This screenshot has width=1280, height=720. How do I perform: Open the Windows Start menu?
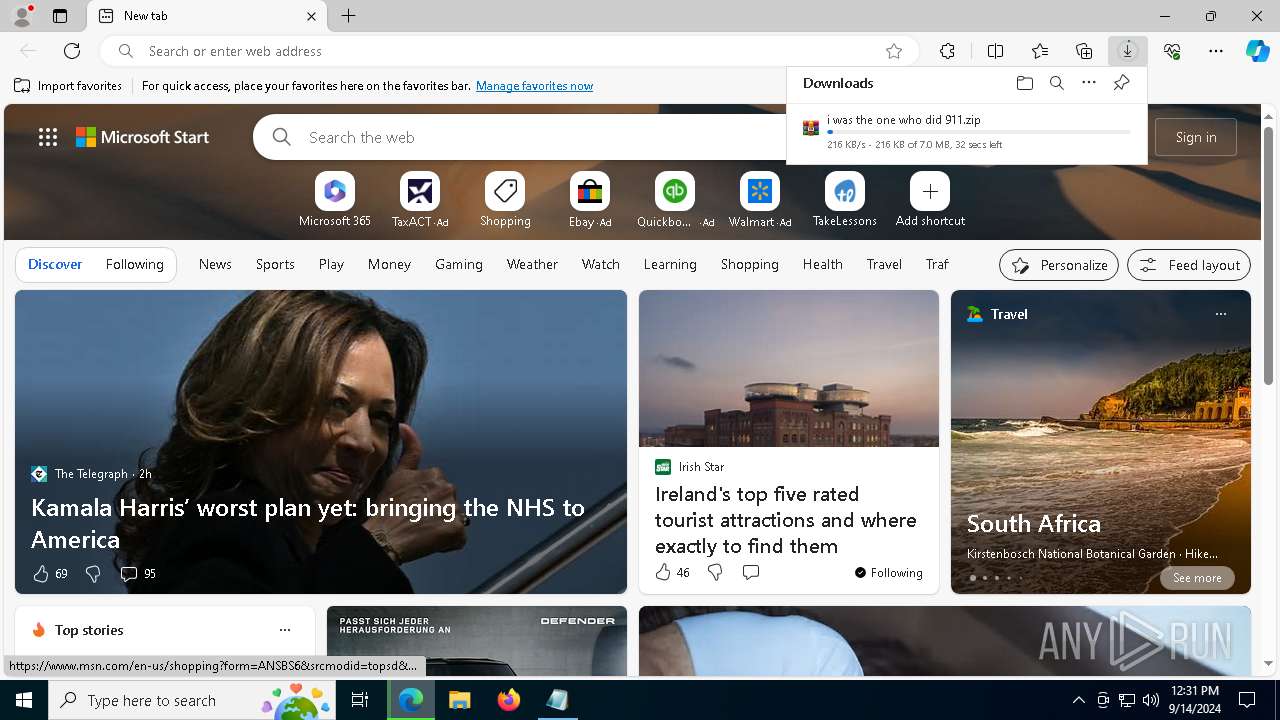click(24, 700)
